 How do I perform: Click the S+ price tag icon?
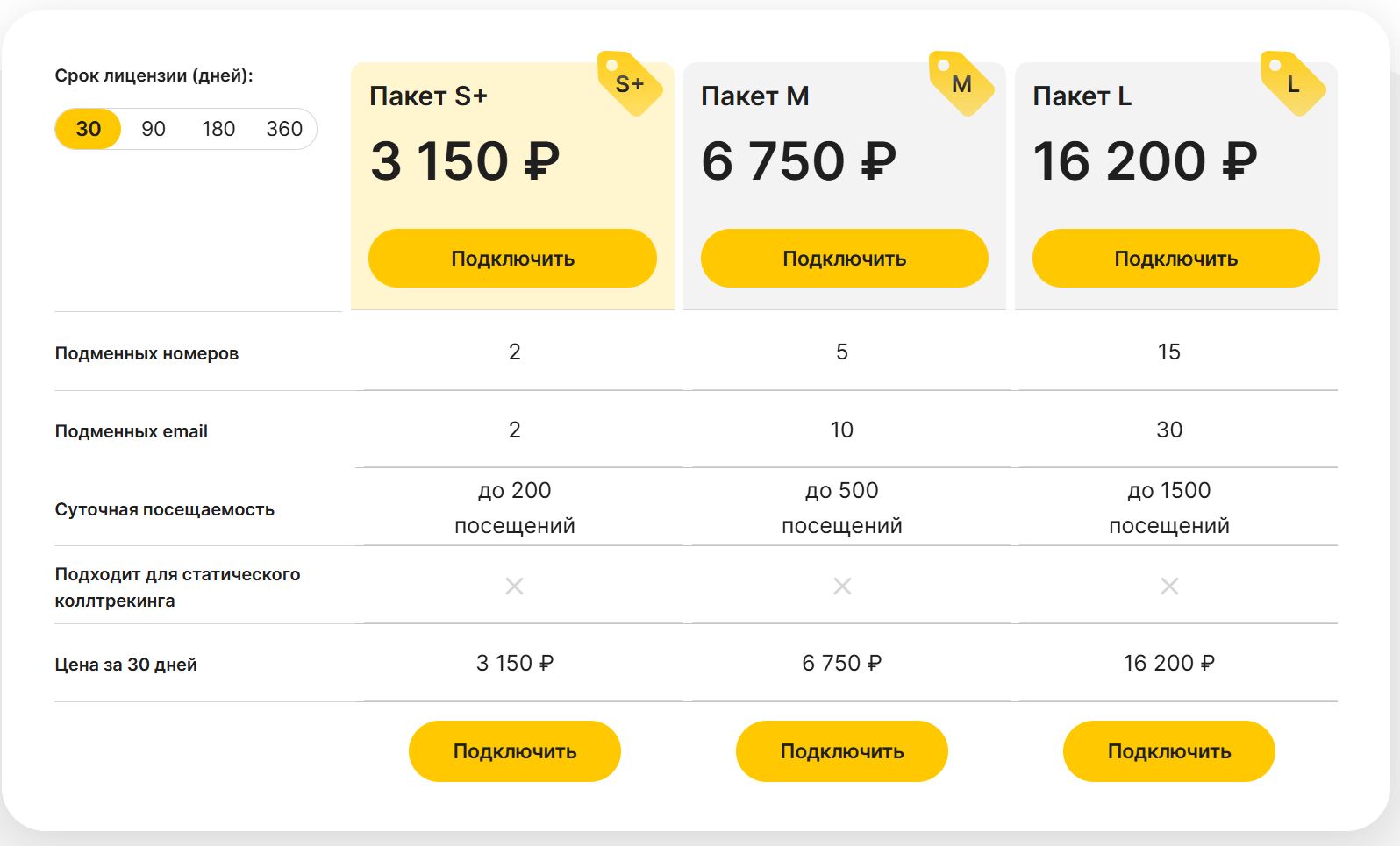click(x=629, y=84)
